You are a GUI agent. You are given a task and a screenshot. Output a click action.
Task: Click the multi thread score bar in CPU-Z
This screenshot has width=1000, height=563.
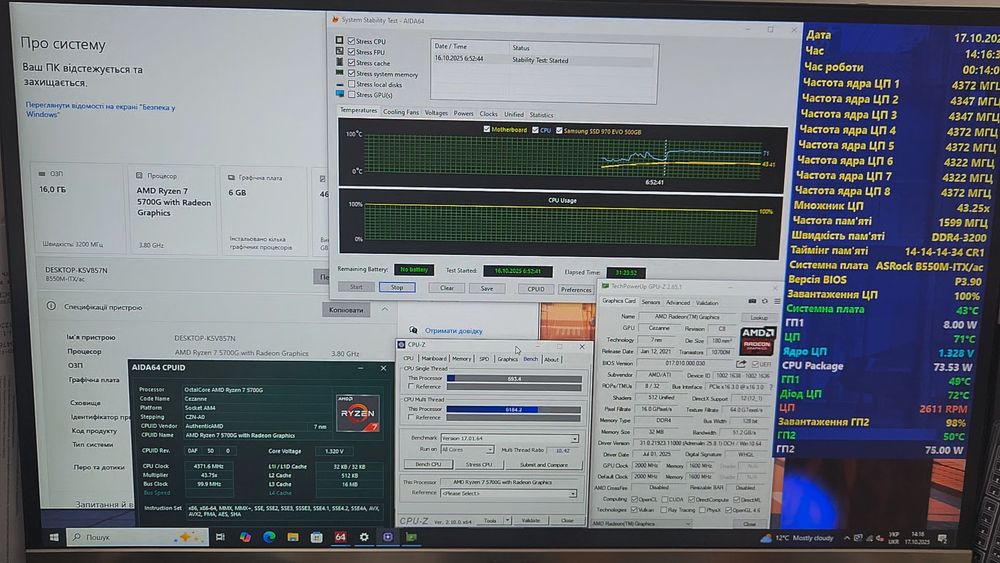click(x=514, y=409)
